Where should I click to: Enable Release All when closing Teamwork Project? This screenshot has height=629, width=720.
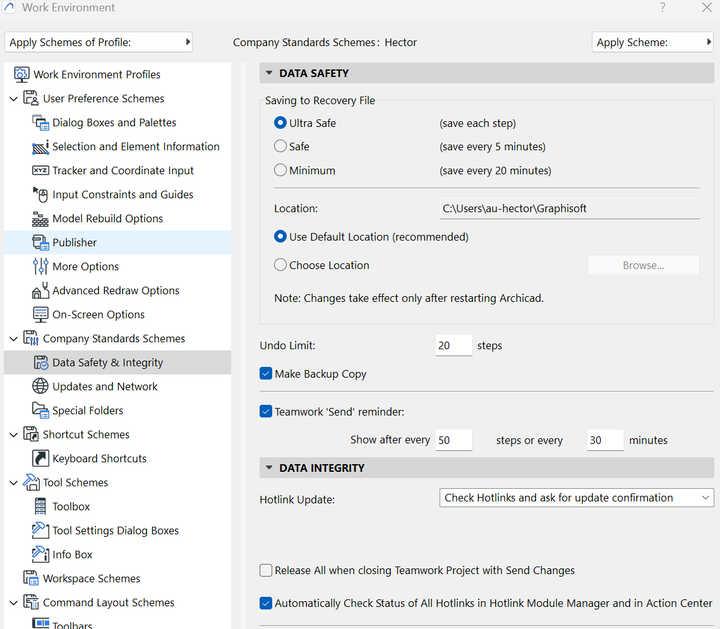[266, 571]
